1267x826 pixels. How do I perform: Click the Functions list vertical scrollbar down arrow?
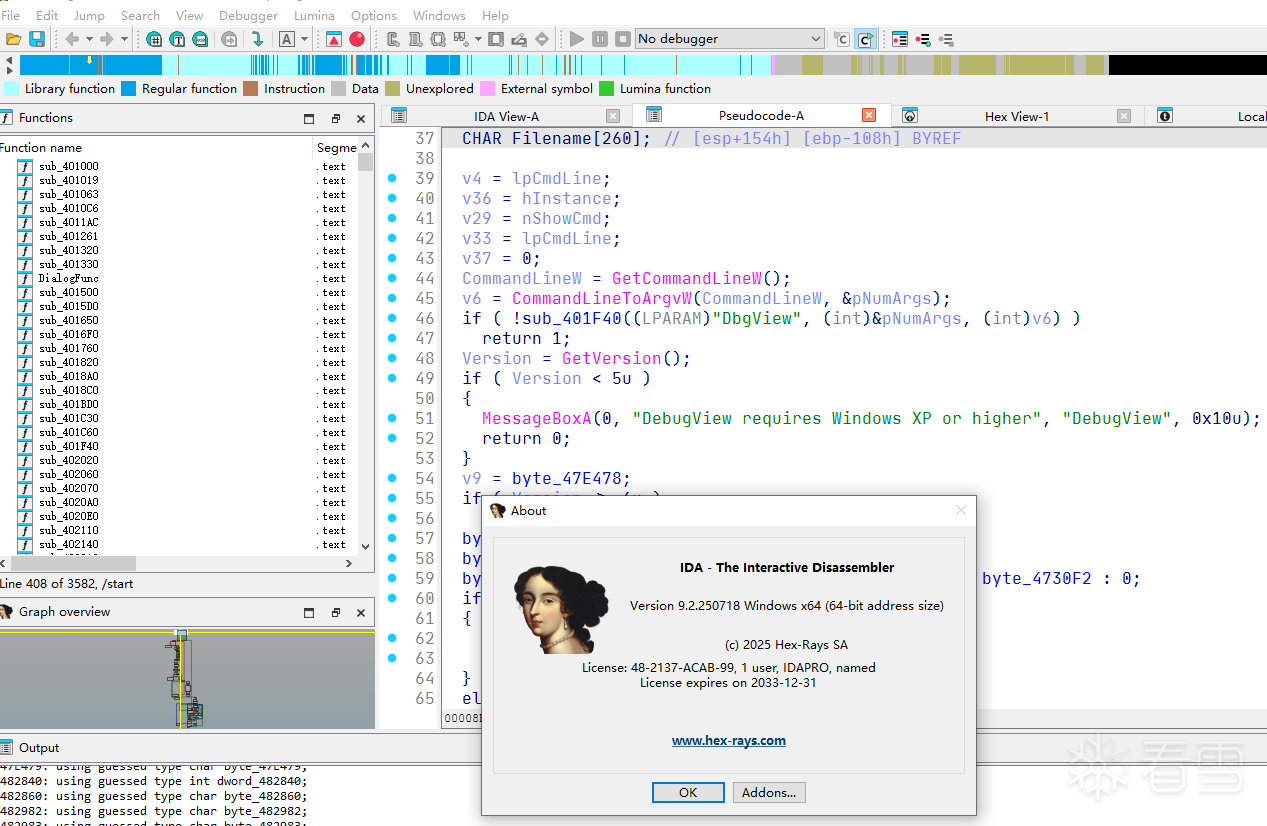(365, 546)
